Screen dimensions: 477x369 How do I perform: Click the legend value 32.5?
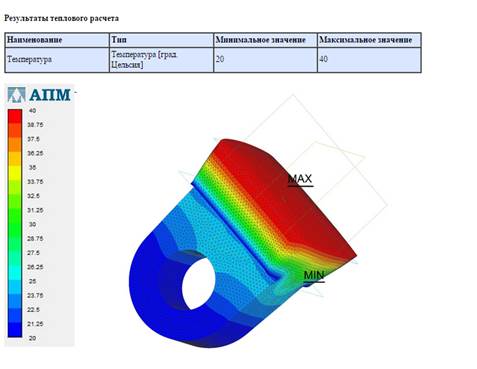click(33, 196)
